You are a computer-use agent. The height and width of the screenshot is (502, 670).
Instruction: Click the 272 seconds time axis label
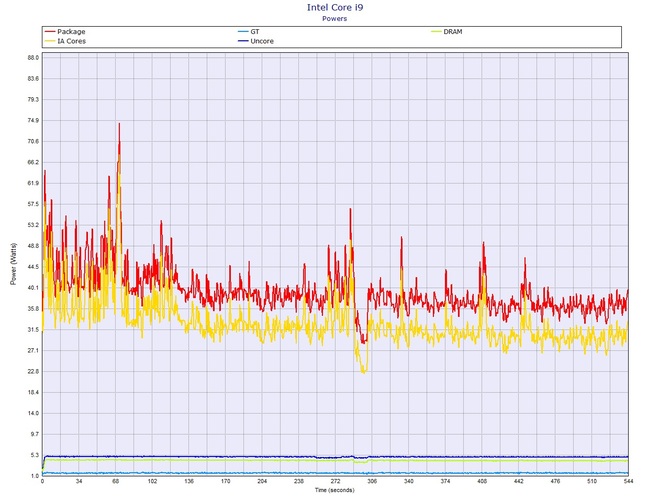click(x=335, y=481)
